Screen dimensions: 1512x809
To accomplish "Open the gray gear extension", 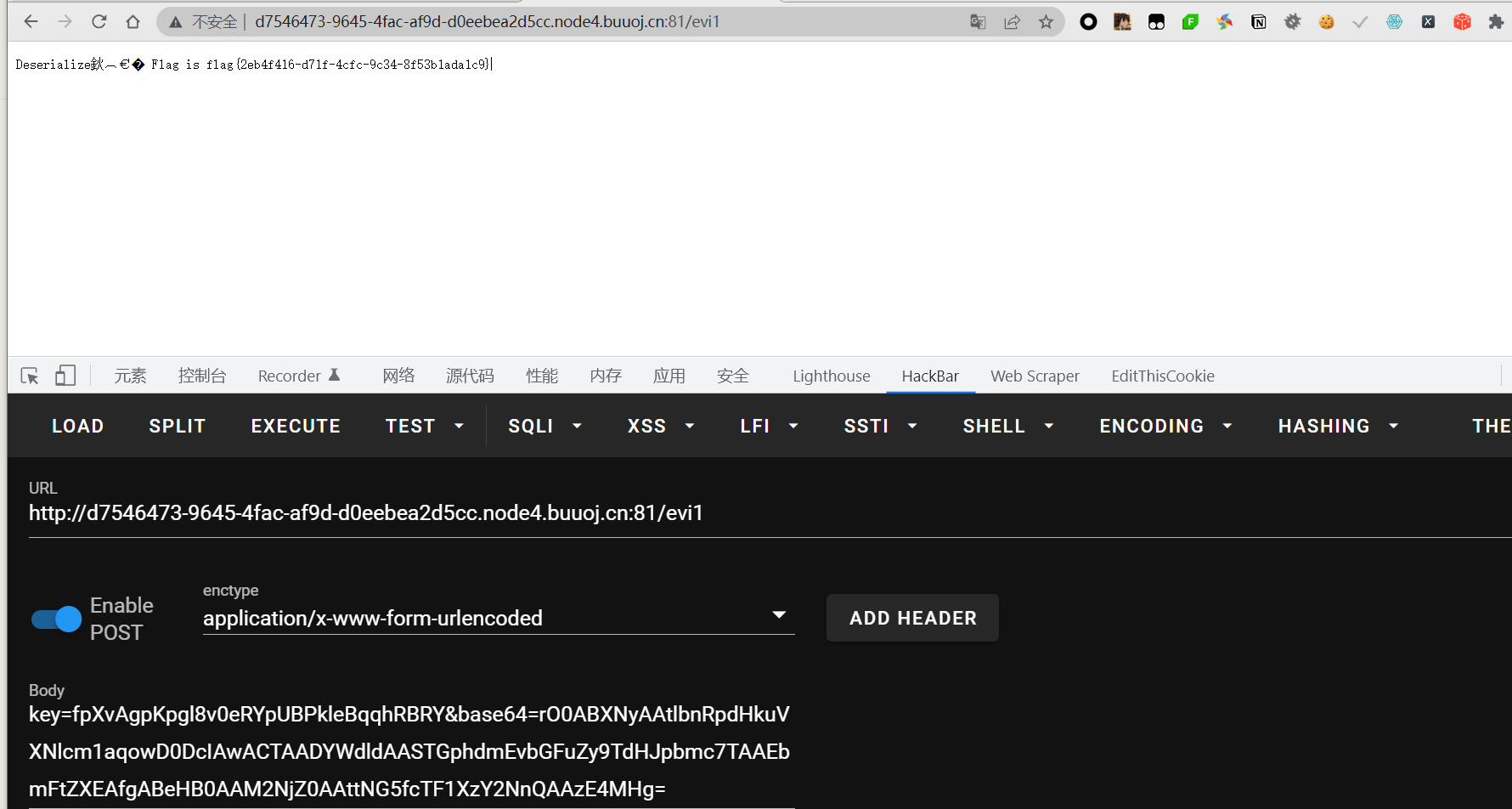I will [1293, 22].
